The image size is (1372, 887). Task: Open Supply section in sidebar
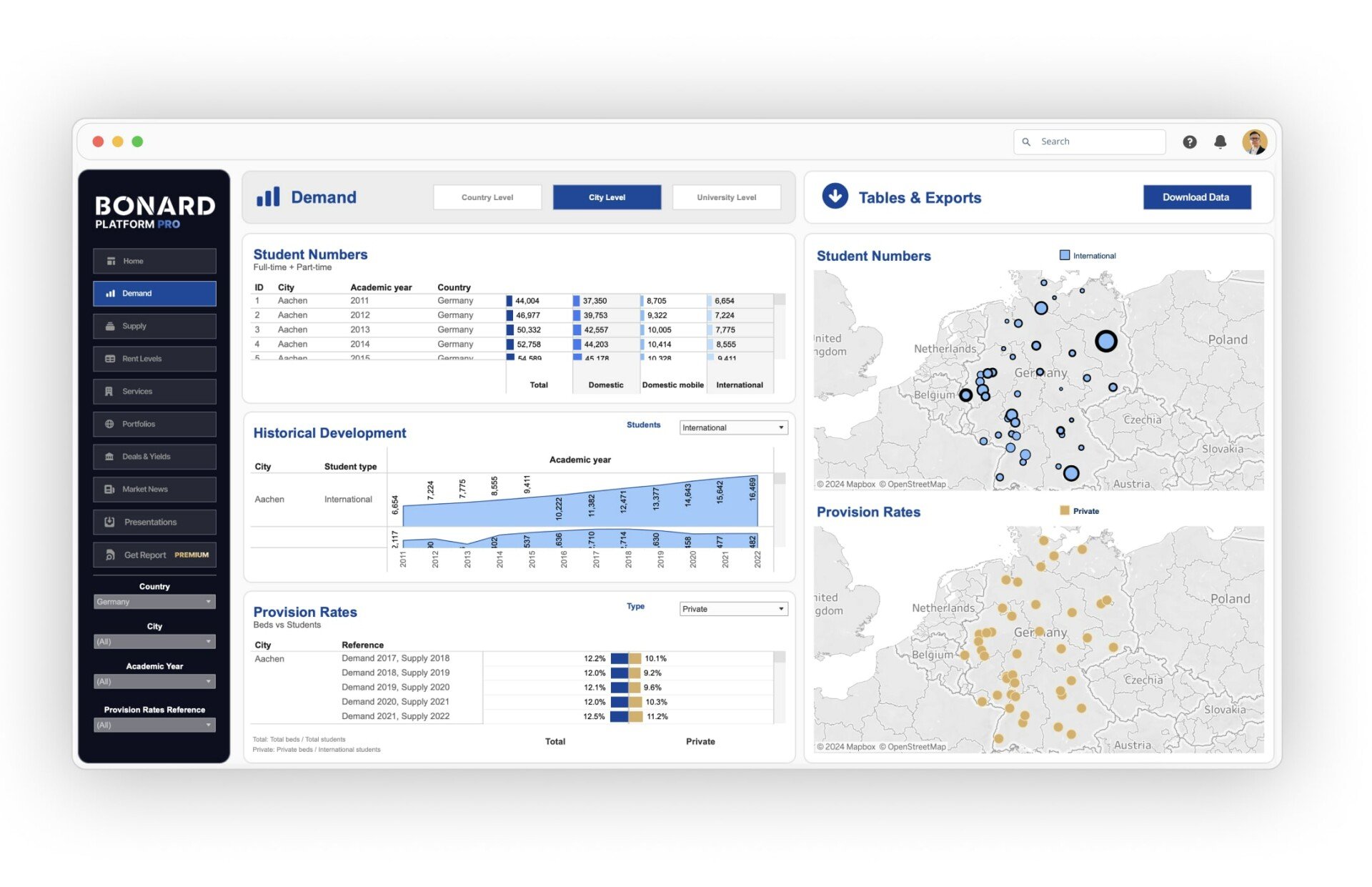154,326
